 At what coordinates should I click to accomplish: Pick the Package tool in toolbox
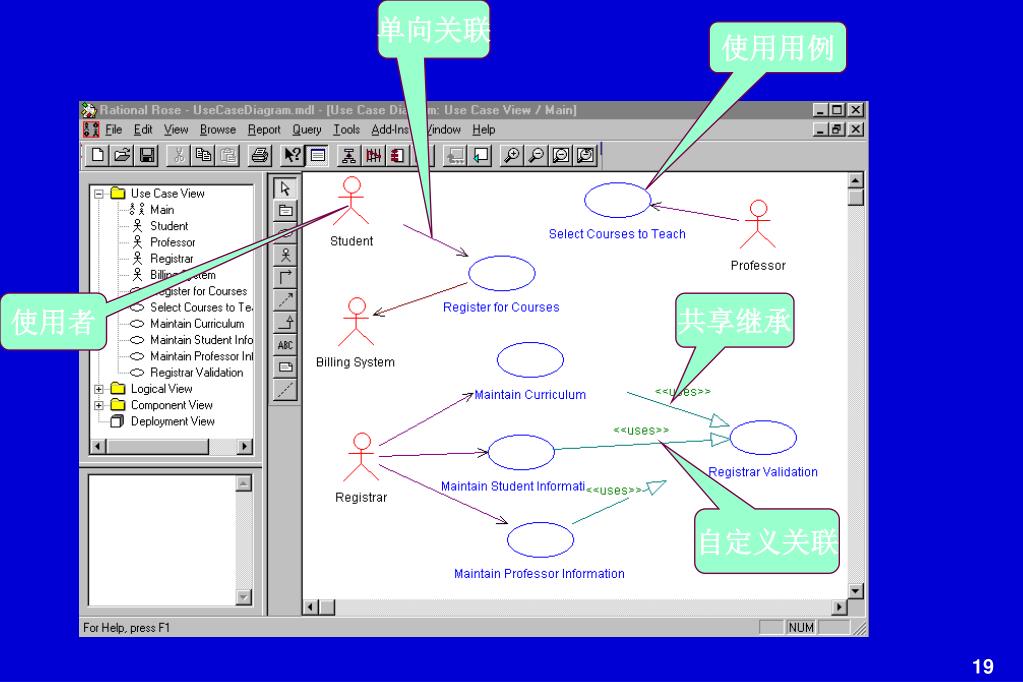[285, 211]
